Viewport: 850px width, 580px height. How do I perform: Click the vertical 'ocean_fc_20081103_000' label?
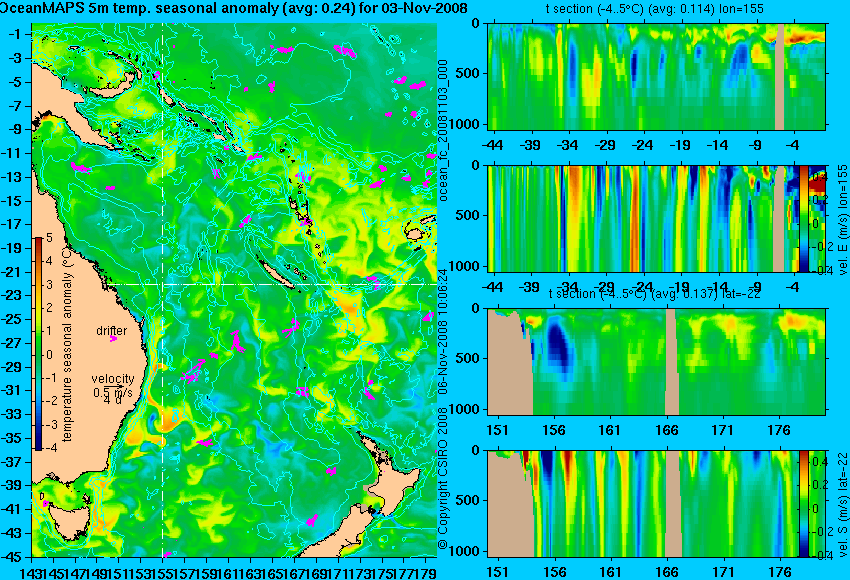443,130
